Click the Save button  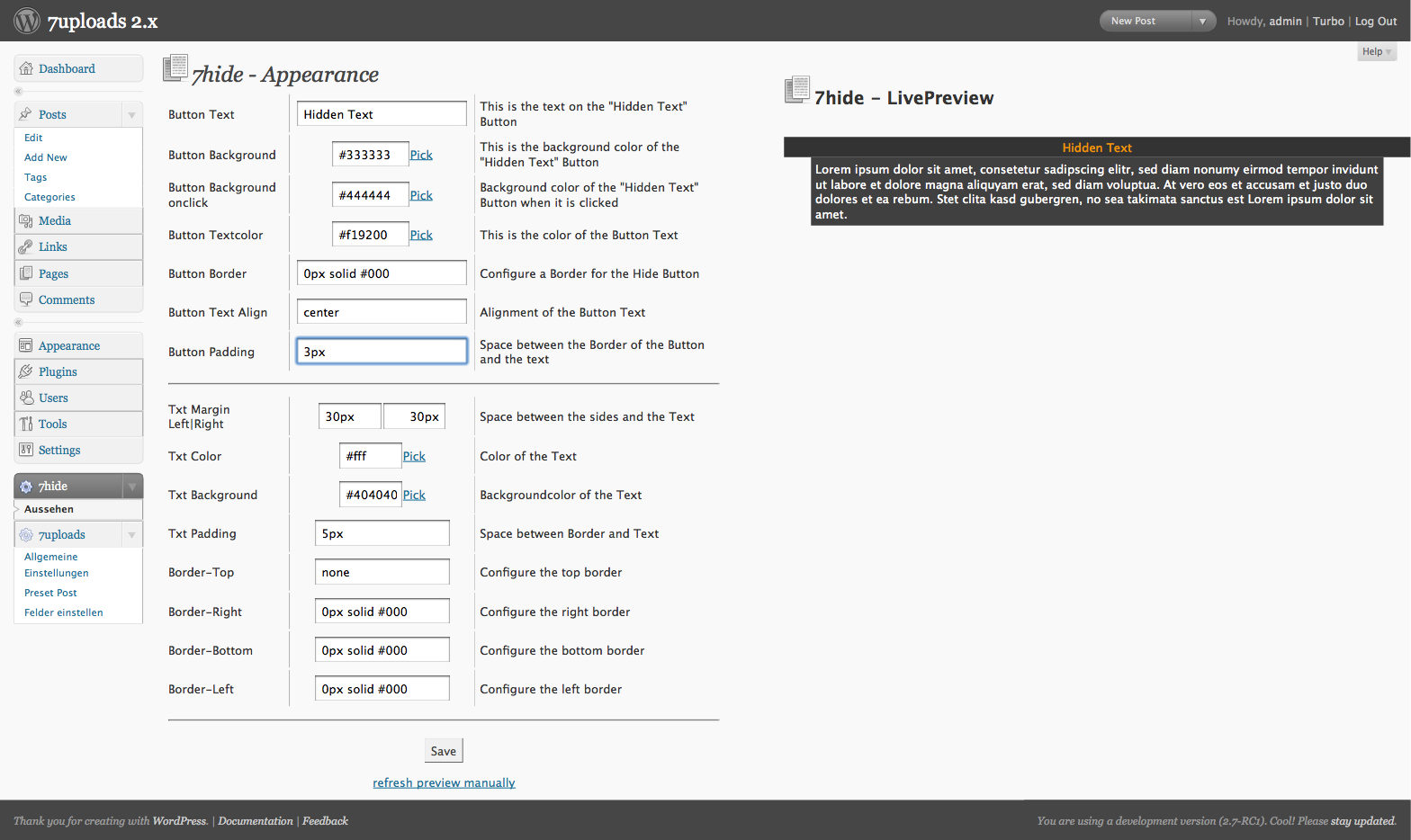(x=444, y=751)
